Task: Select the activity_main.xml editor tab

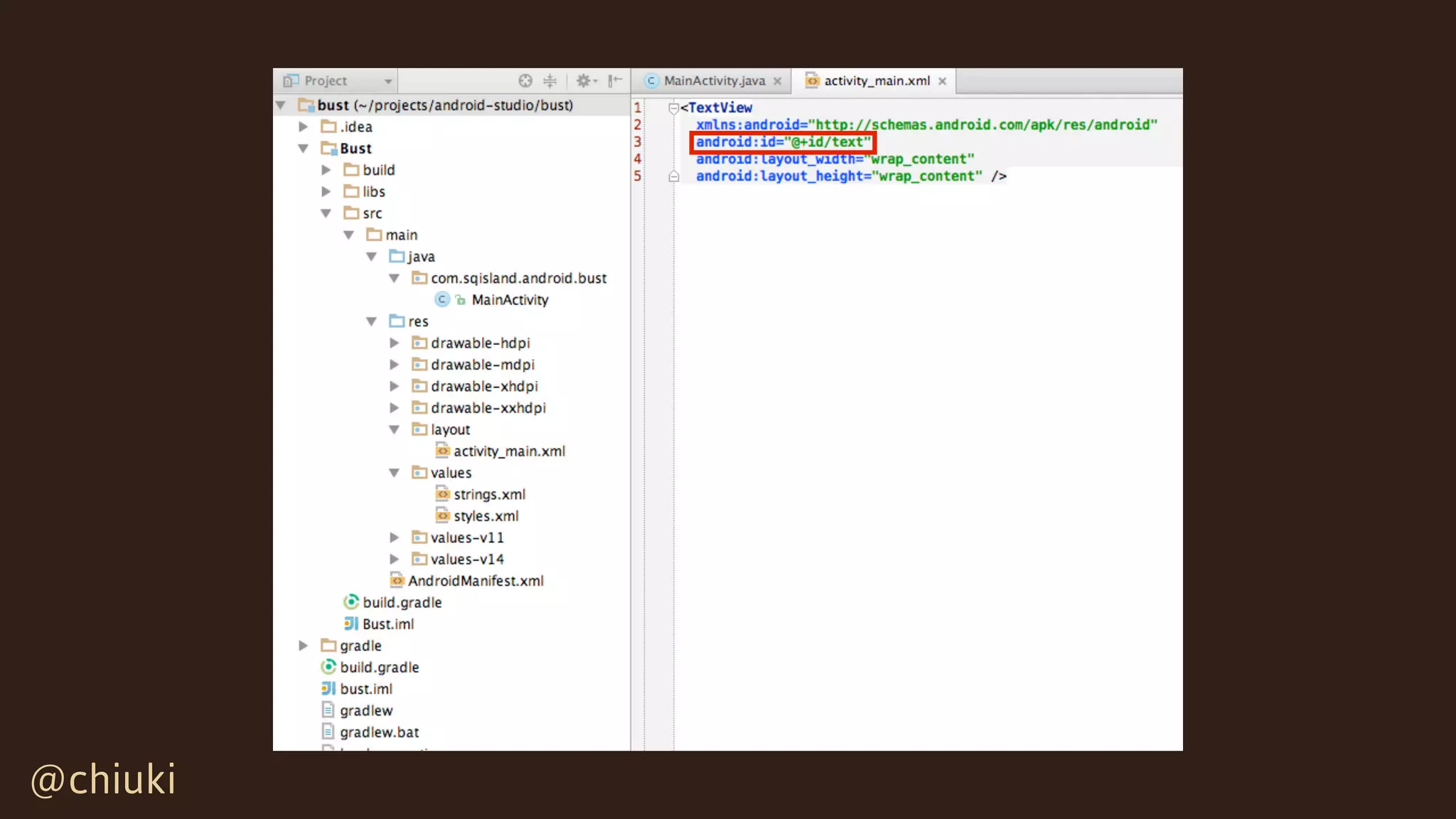Action: click(876, 81)
